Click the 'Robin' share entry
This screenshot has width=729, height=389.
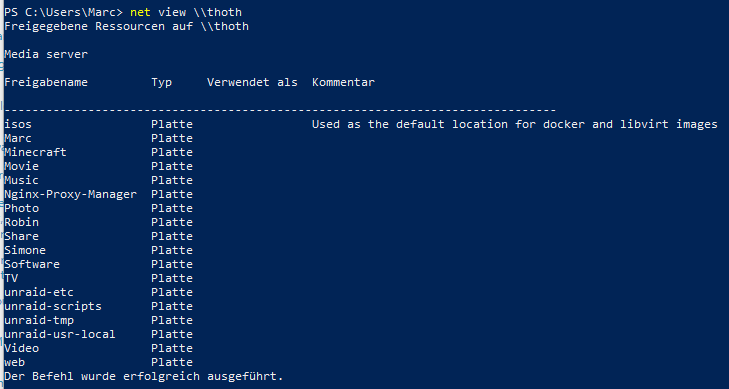click(x=21, y=222)
